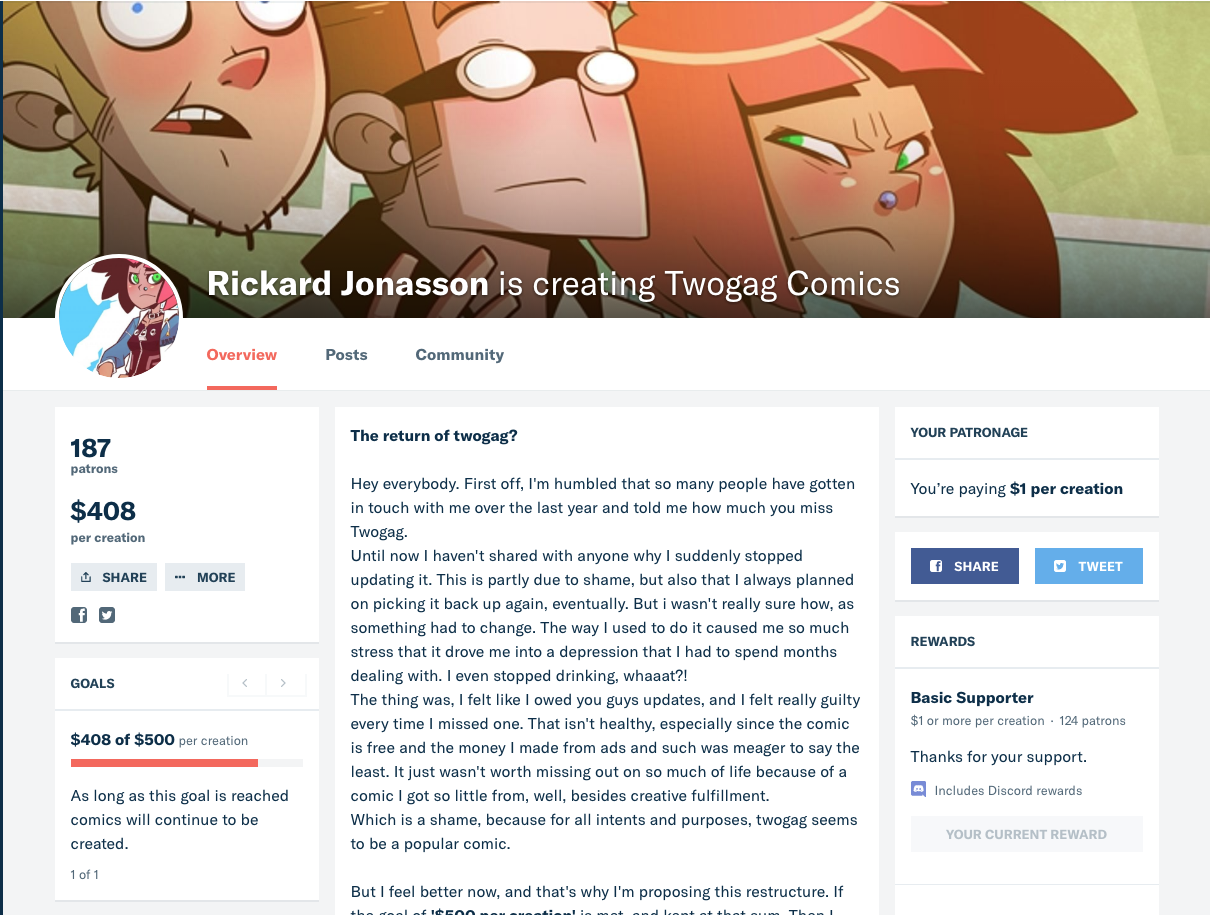The image size is (1210, 915).
Task: Click the Basic Supporter reward title
Action: coord(972,698)
